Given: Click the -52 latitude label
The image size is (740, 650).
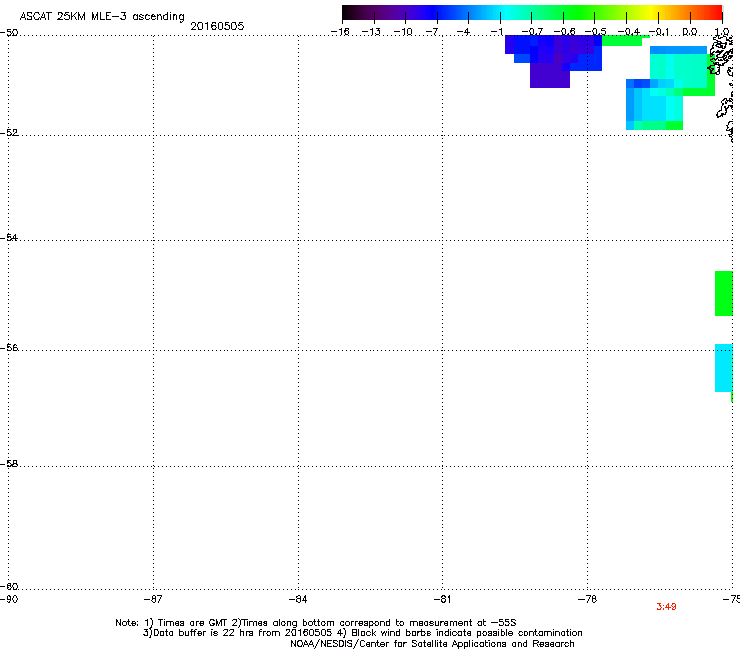Looking at the screenshot, I should tap(9, 133).
